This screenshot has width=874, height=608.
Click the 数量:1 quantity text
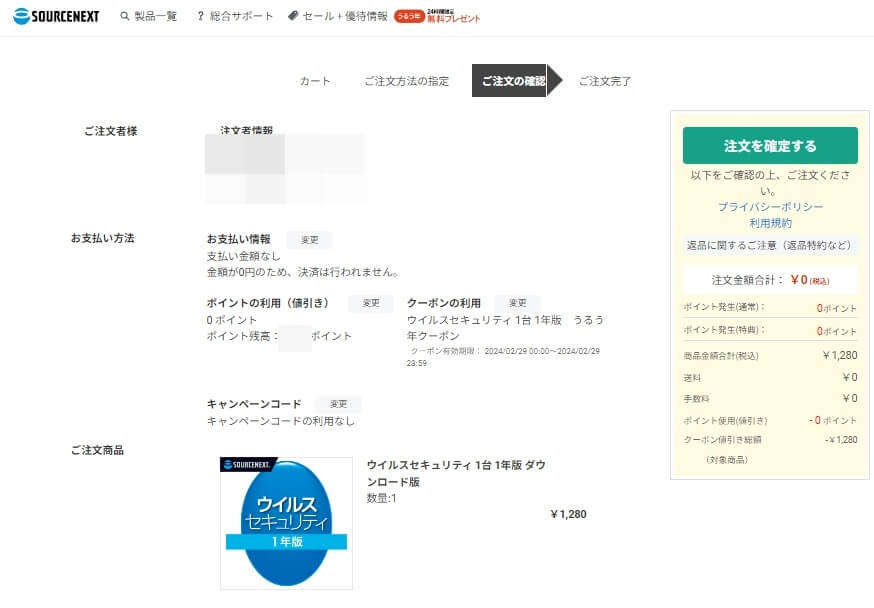381,498
